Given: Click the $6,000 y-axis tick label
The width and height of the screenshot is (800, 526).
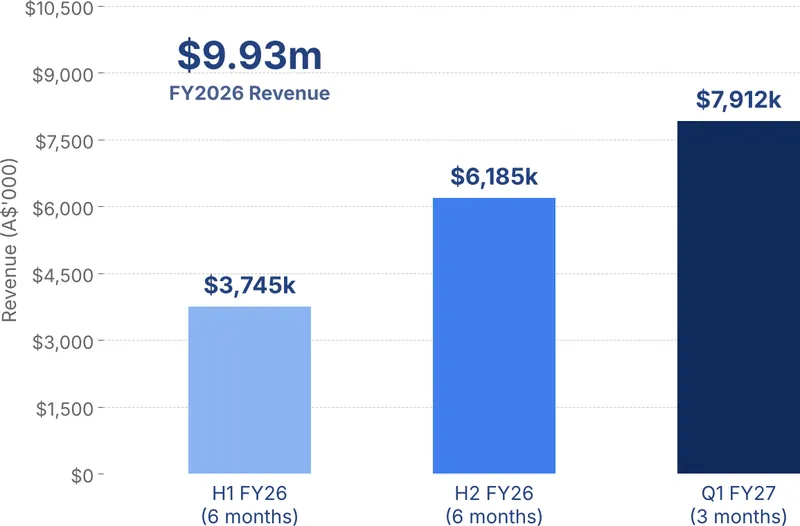Looking at the screenshot, I should click(x=63, y=209).
